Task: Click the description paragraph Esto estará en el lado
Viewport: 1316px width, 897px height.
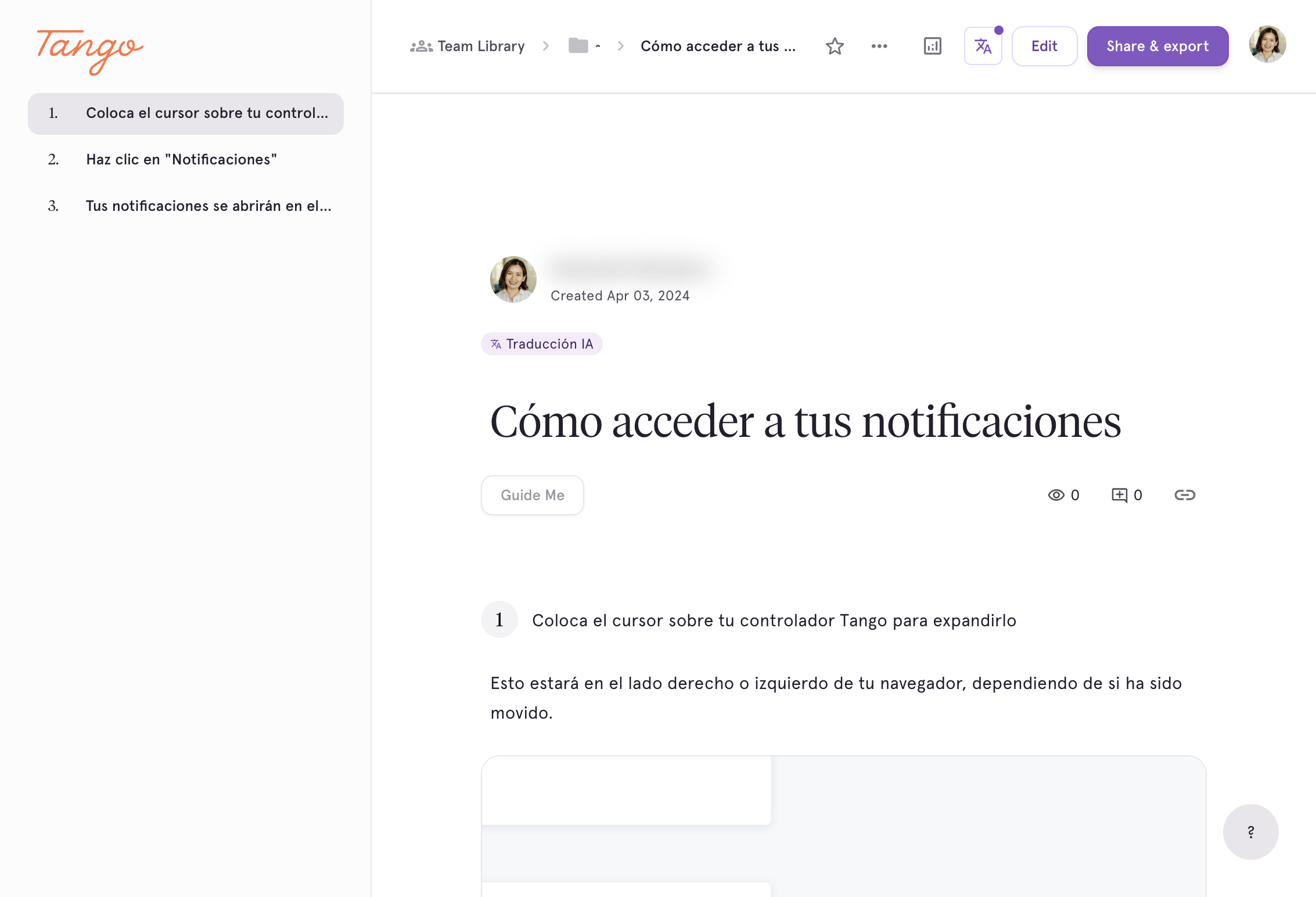Action: coord(836,698)
